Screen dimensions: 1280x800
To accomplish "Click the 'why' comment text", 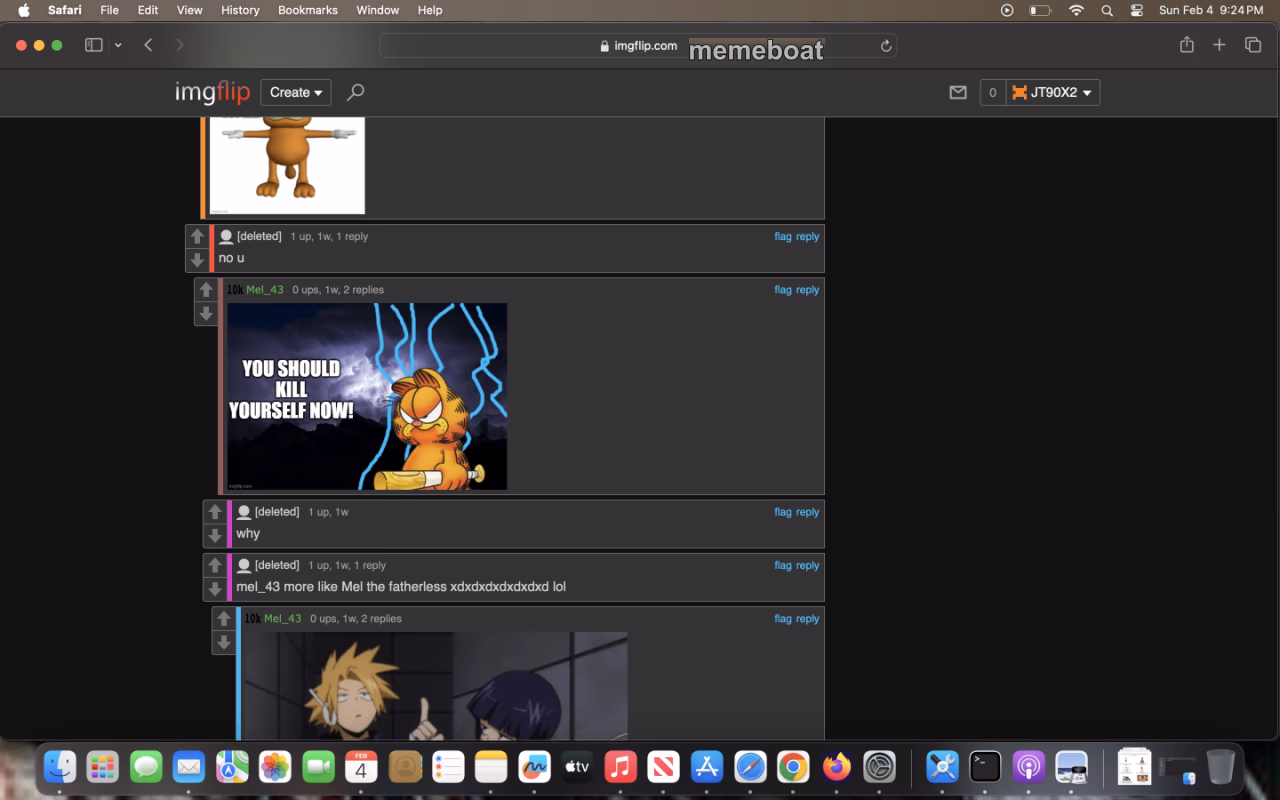I will coord(248,534).
